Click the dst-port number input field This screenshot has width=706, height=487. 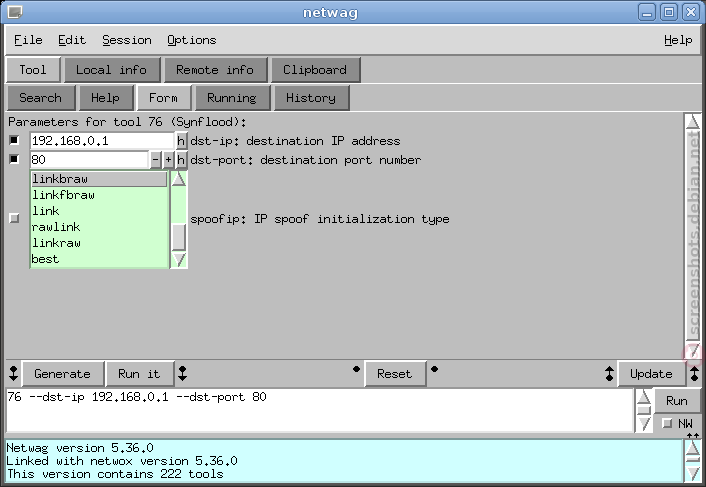pyautogui.click(x=89, y=160)
